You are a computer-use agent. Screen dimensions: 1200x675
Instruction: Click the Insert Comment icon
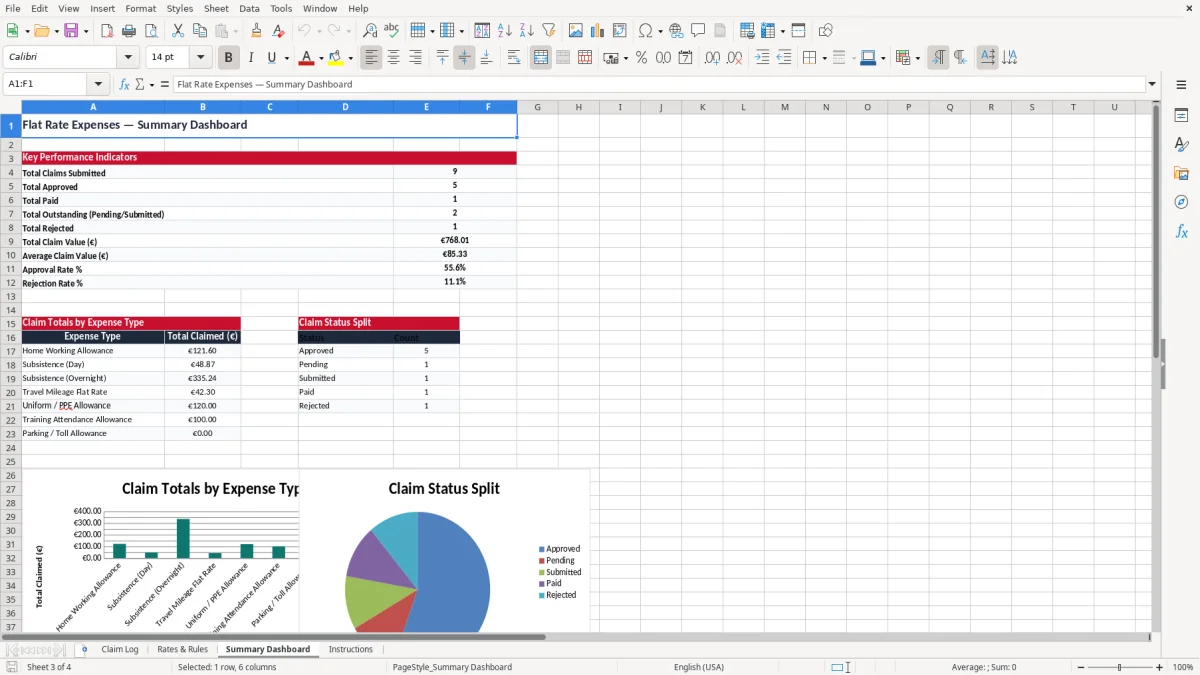(x=698, y=31)
